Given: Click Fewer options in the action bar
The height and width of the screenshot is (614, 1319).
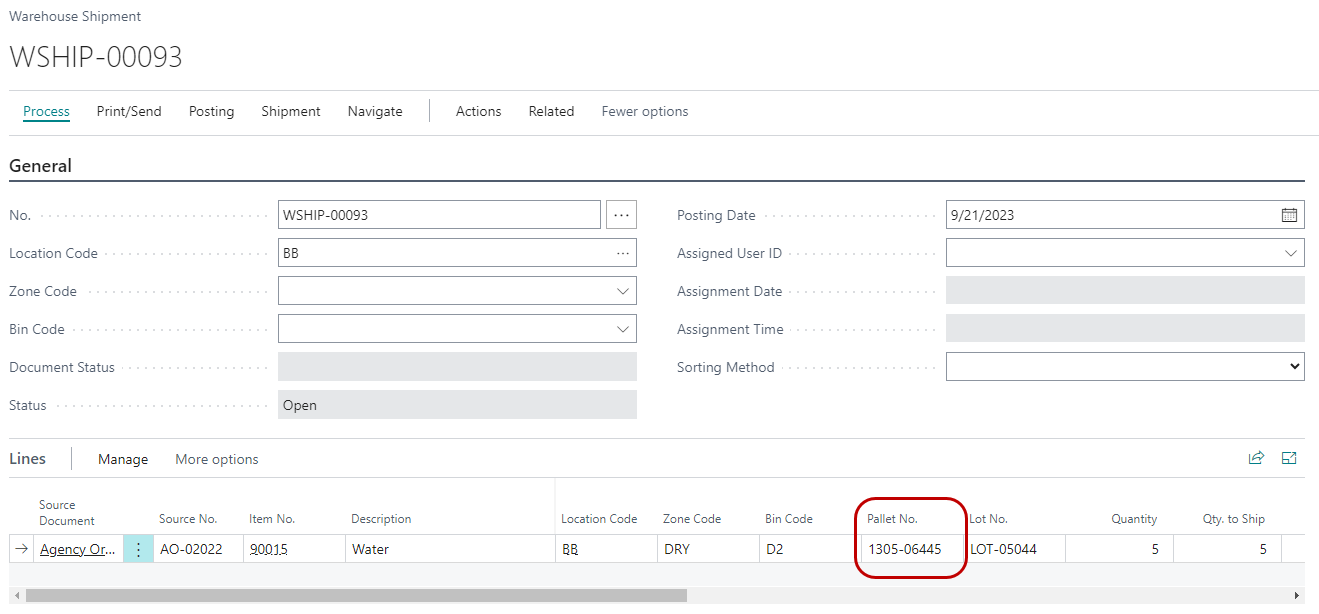Looking at the screenshot, I should [644, 111].
